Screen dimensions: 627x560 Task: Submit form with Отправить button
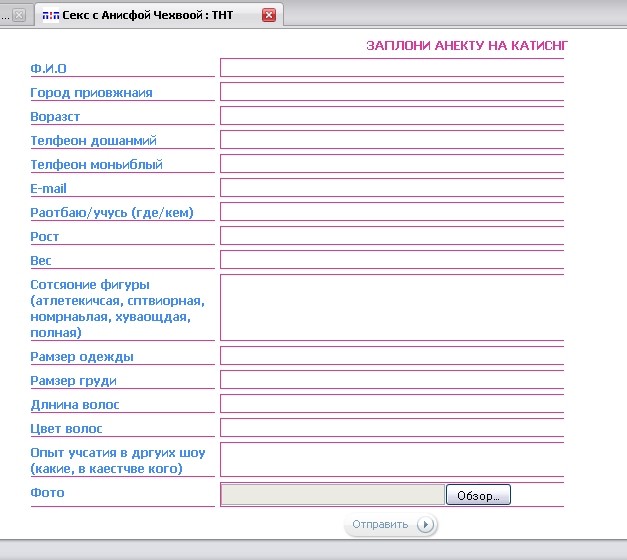coord(381,525)
